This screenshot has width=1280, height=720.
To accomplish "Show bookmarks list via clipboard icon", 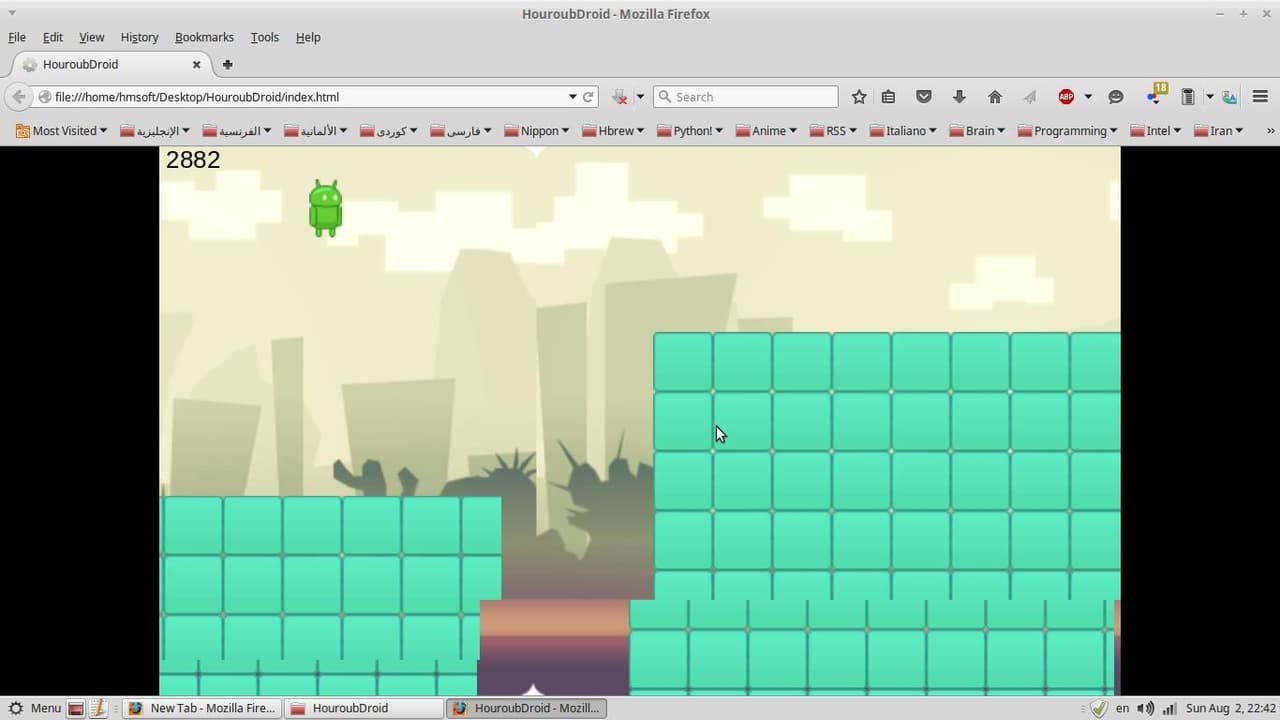I will coord(888,97).
